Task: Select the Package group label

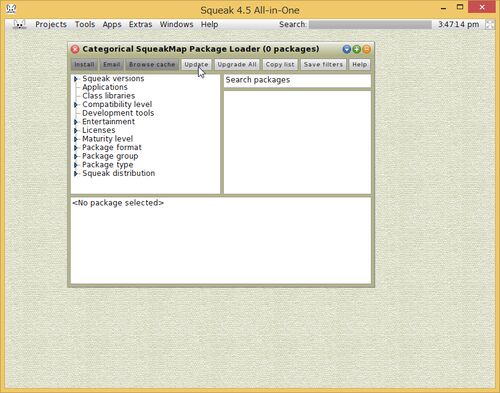Action: 110,156
